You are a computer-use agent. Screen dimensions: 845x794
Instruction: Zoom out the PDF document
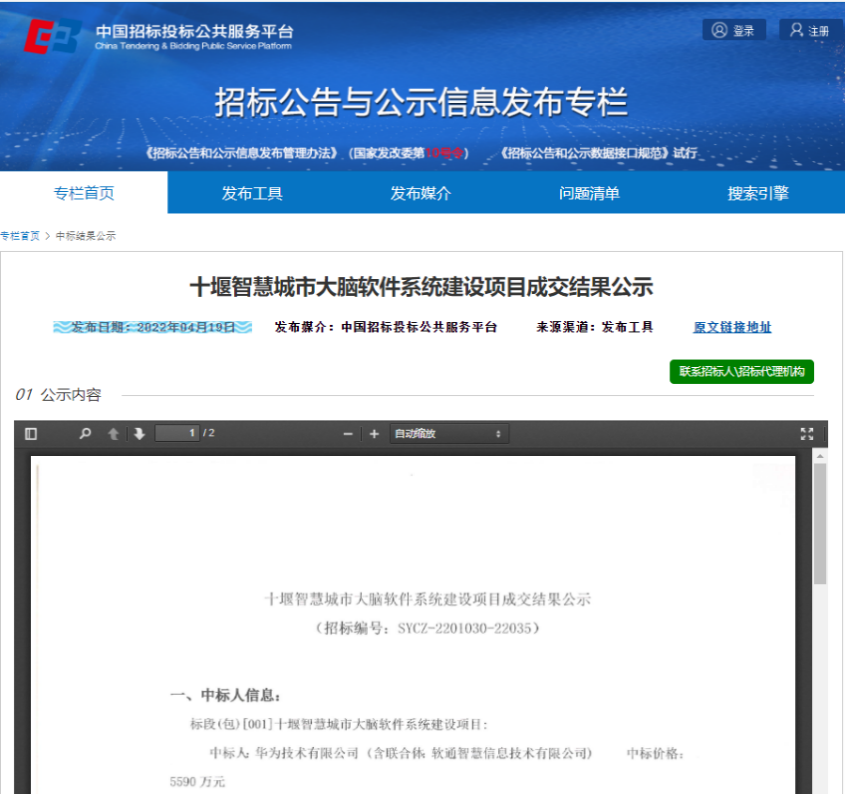tap(348, 434)
